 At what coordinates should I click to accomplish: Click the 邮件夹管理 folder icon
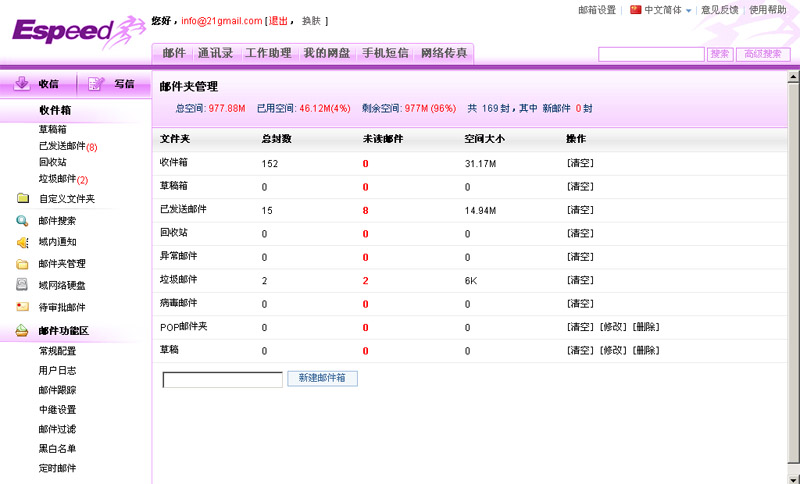click(x=22, y=264)
